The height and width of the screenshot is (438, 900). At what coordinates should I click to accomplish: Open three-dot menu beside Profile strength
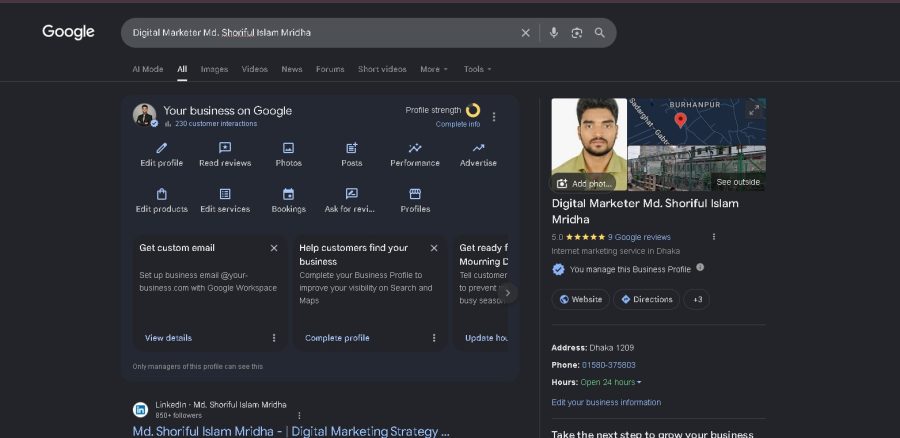pos(494,117)
